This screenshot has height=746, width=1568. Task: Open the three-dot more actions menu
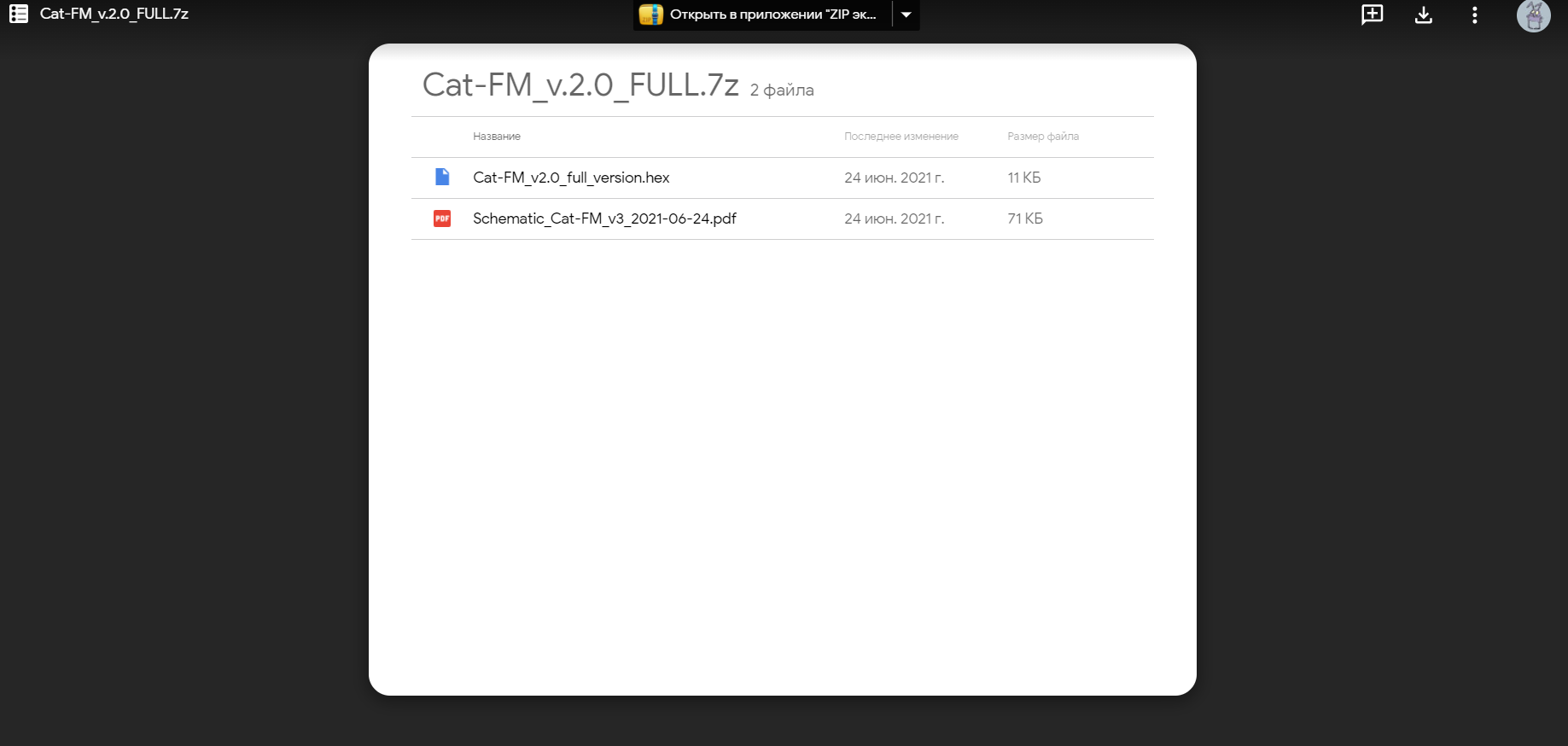tap(1474, 15)
